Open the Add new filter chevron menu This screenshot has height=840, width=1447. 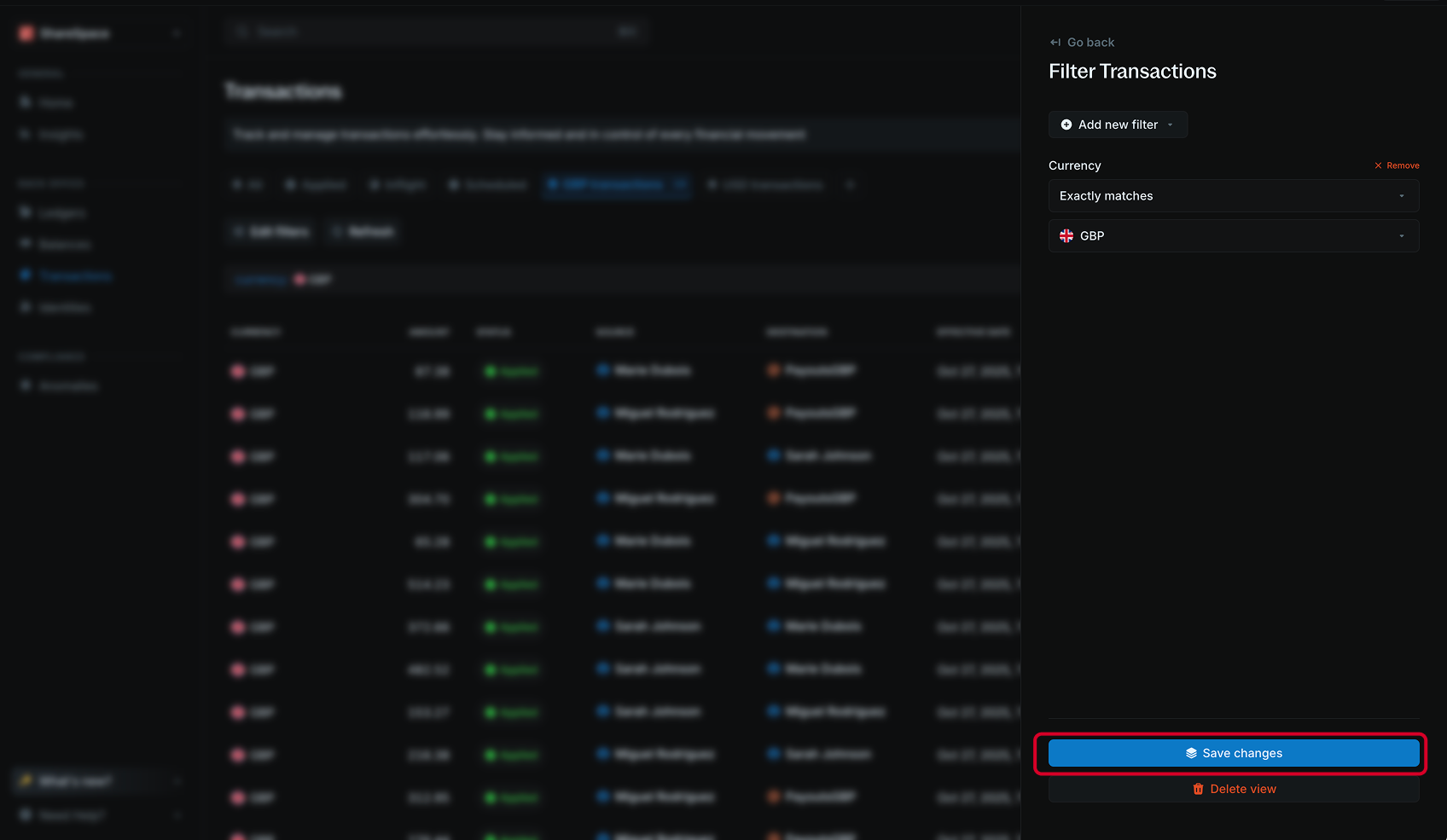coord(1170,125)
